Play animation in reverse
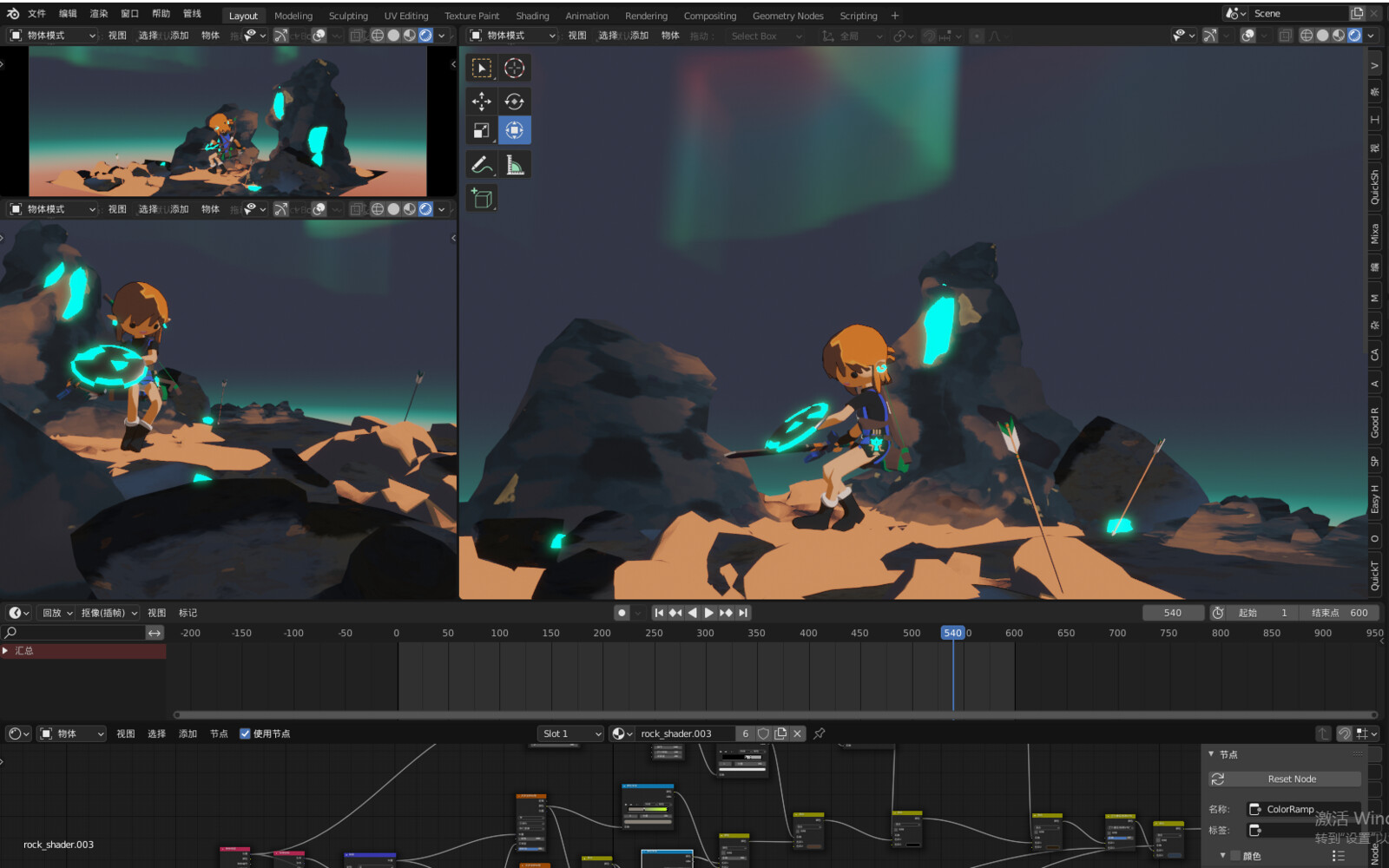The height and width of the screenshot is (868, 1389). [x=692, y=613]
